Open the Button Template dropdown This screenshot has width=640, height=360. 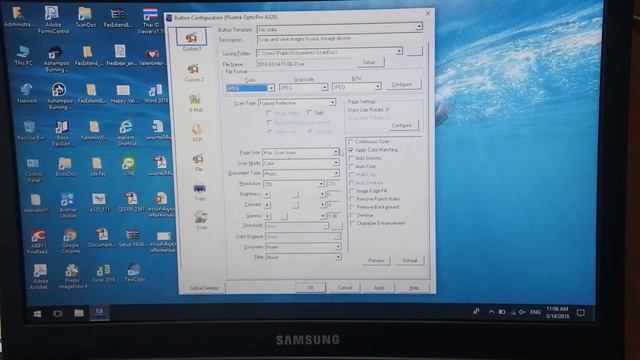click(x=419, y=27)
